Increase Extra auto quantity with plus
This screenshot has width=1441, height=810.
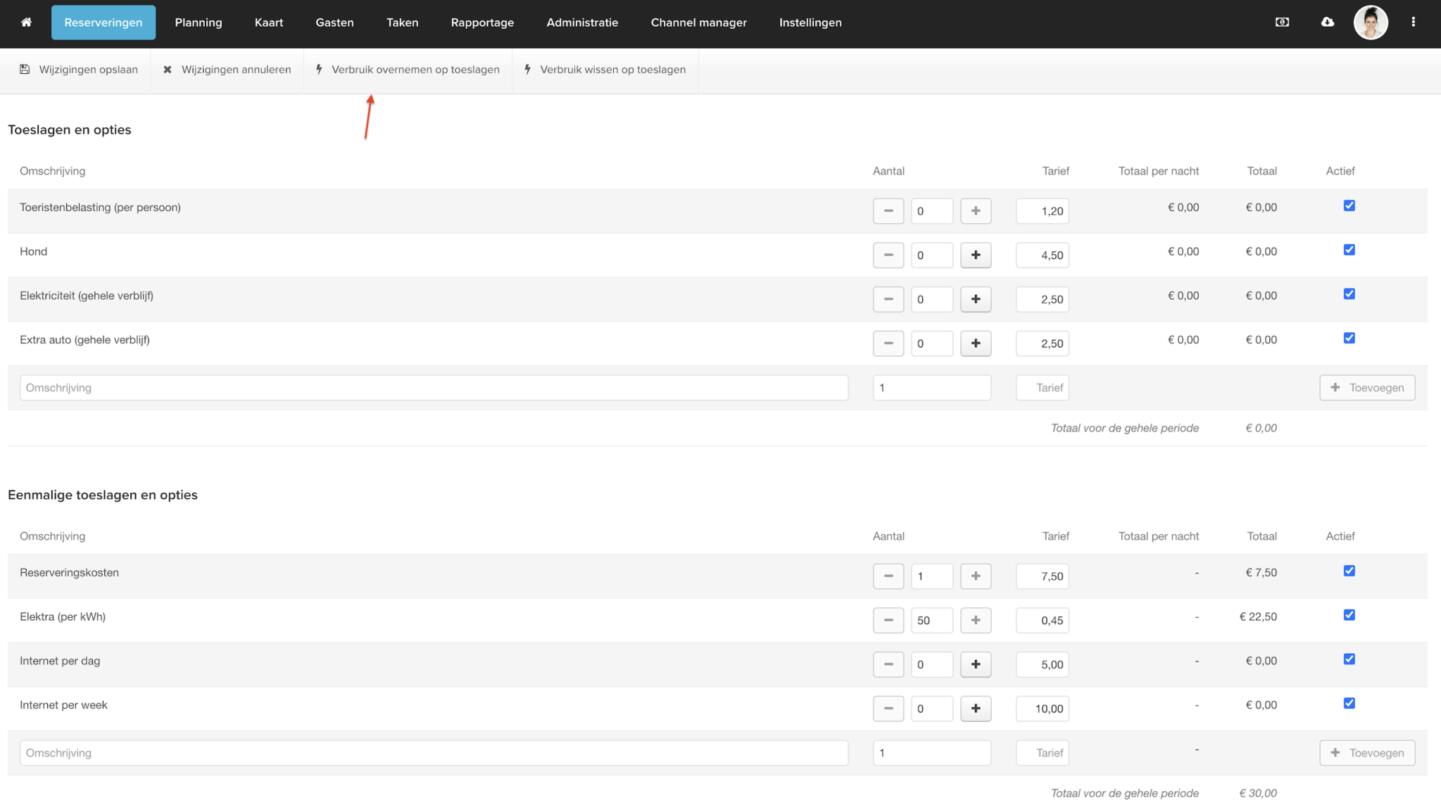[975, 343]
